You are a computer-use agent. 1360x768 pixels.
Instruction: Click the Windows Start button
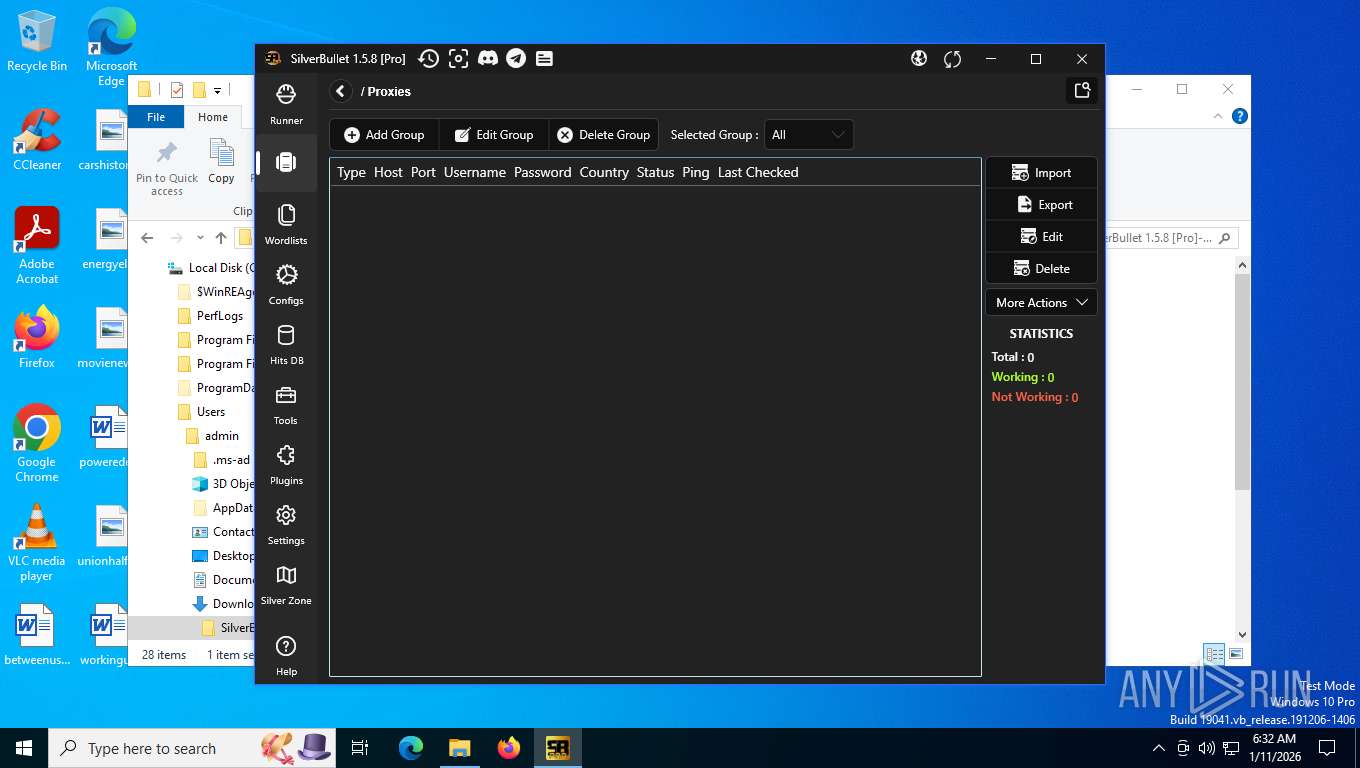pos(24,748)
